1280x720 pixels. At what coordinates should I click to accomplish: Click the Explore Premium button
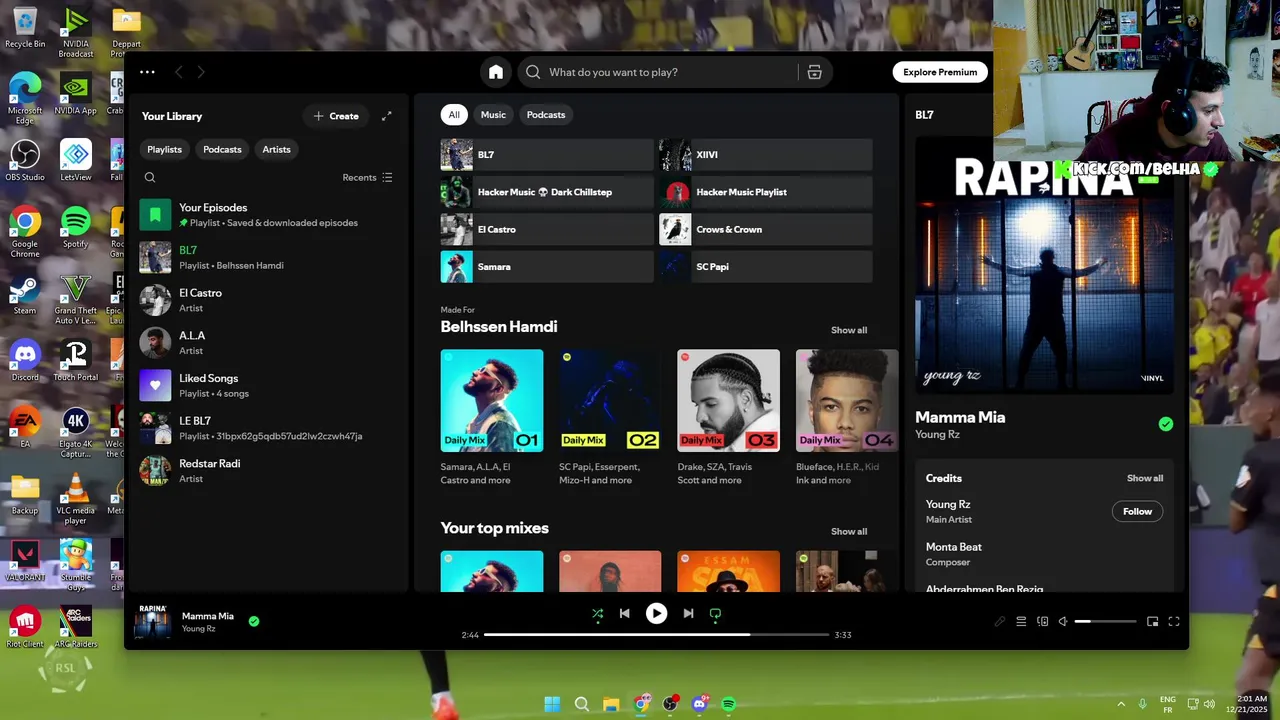click(x=940, y=72)
